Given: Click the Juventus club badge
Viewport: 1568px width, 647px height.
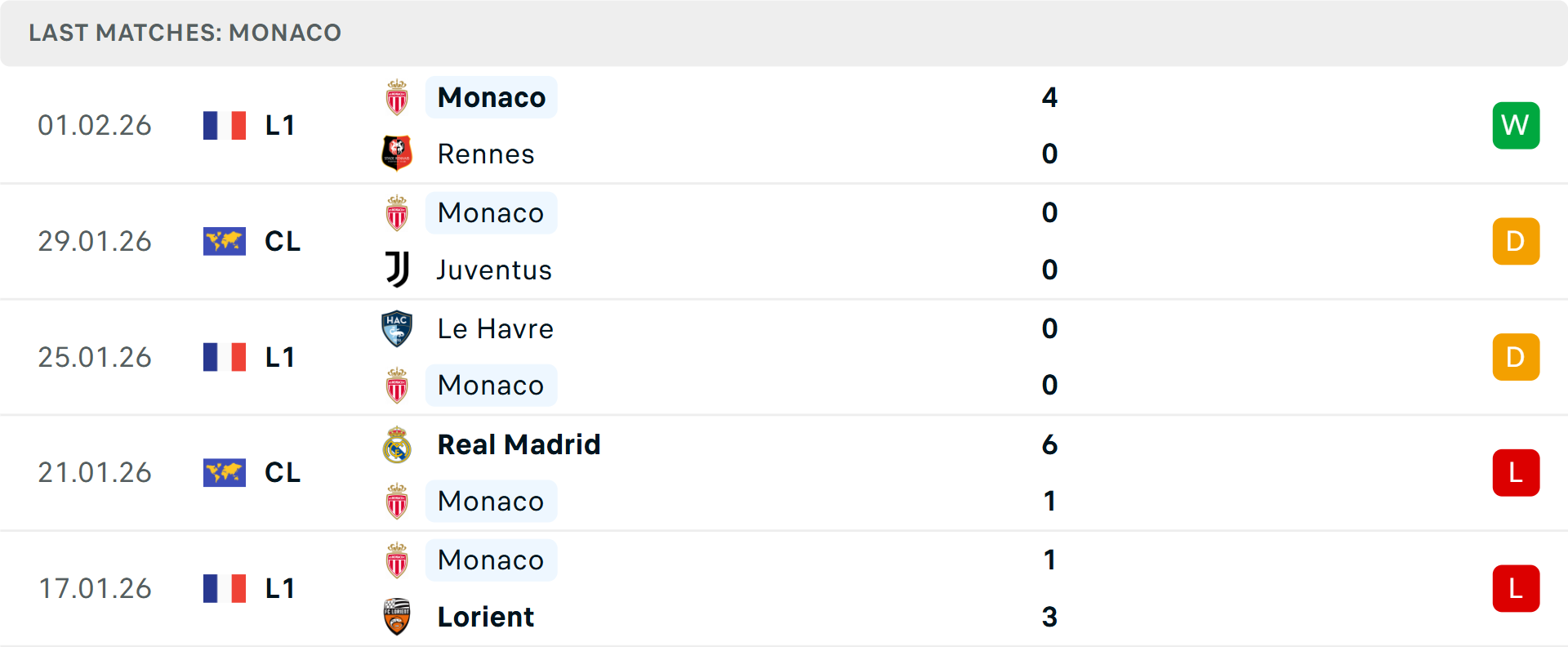Looking at the screenshot, I should click(x=397, y=270).
